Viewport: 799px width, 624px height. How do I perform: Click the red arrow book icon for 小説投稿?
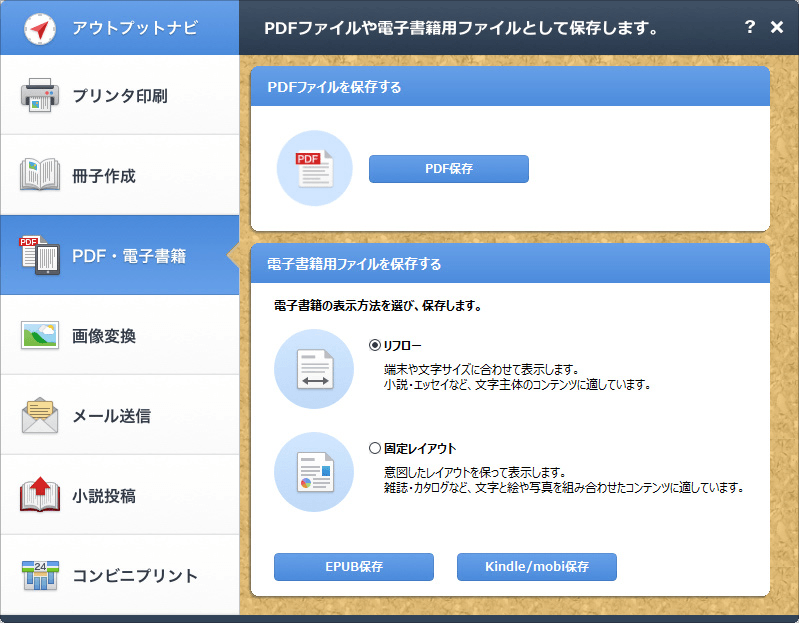[40, 495]
